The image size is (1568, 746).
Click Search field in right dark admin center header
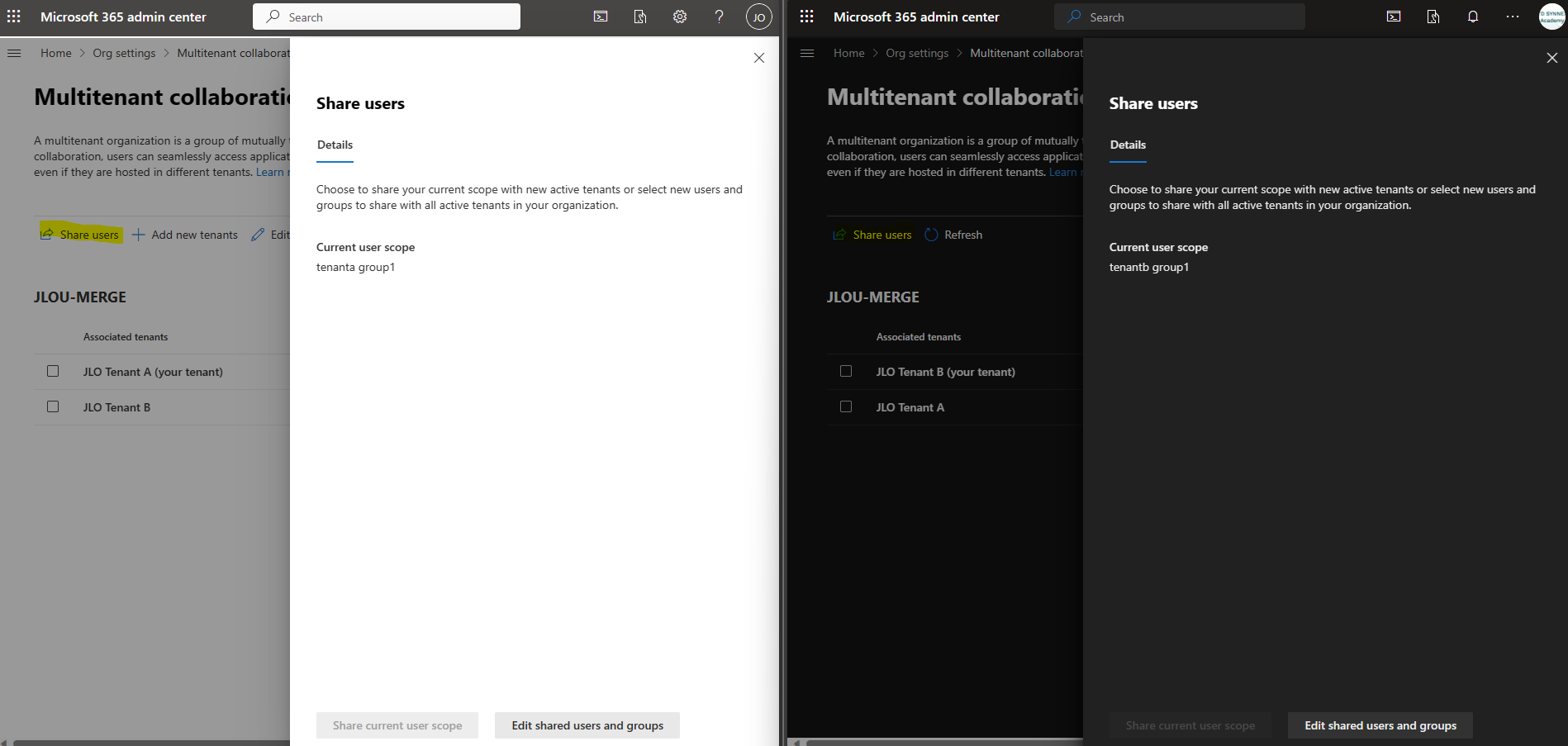coord(1180,17)
